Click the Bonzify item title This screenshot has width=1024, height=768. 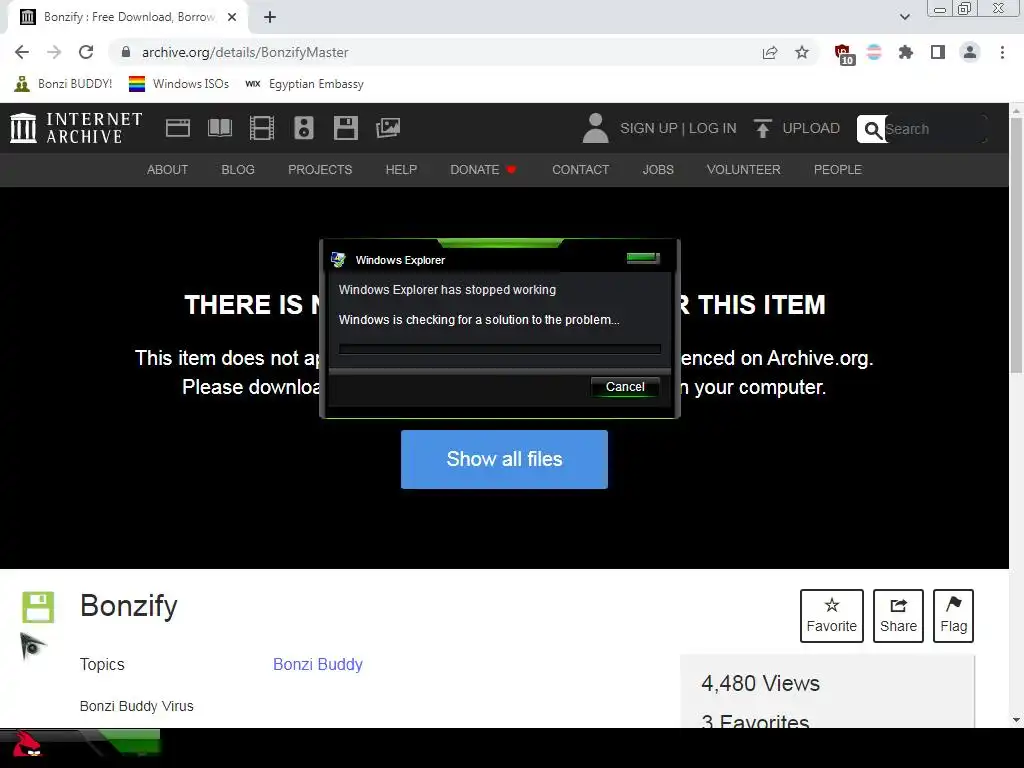pyautogui.click(x=129, y=606)
